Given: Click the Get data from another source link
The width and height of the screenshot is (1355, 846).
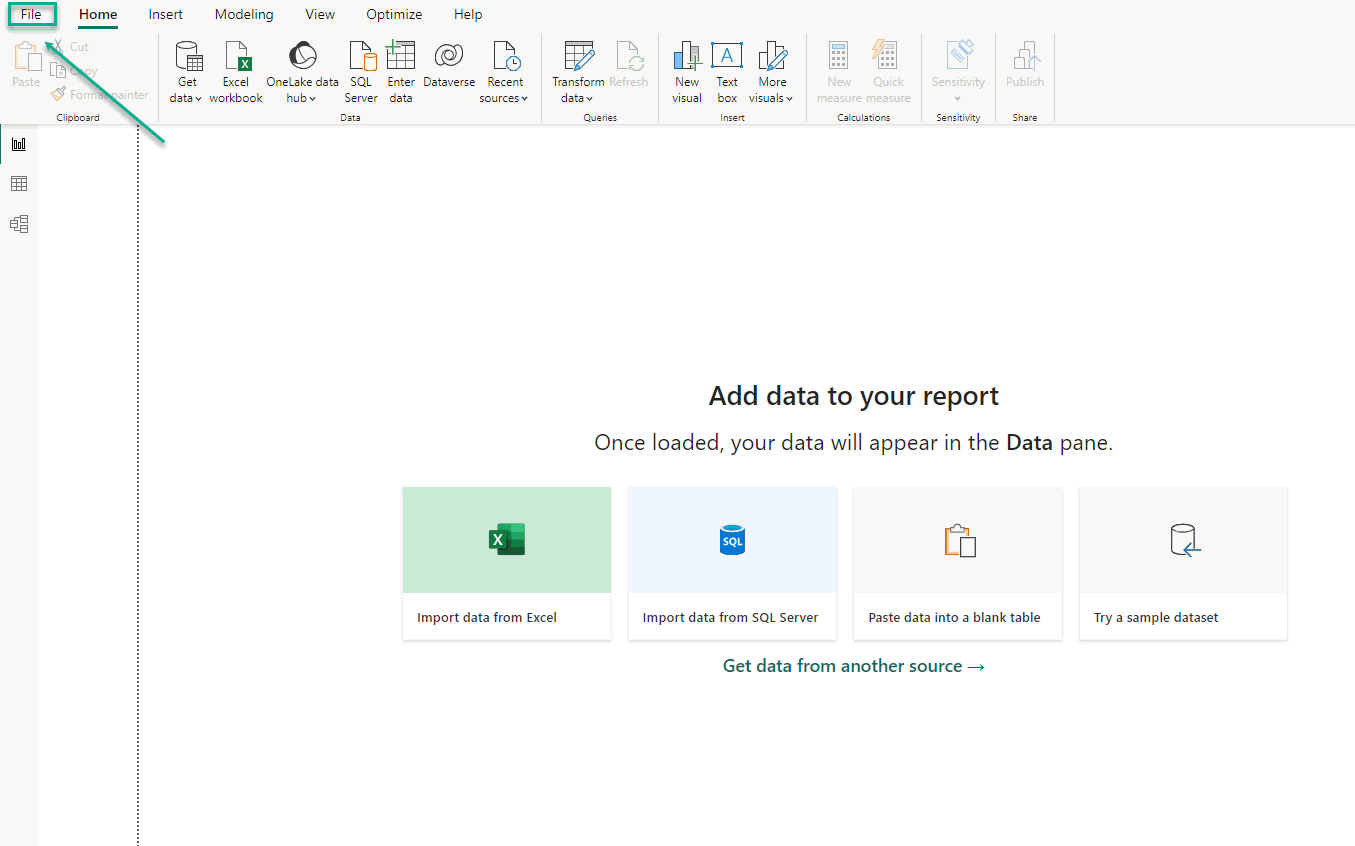Looking at the screenshot, I should click(x=853, y=665).
